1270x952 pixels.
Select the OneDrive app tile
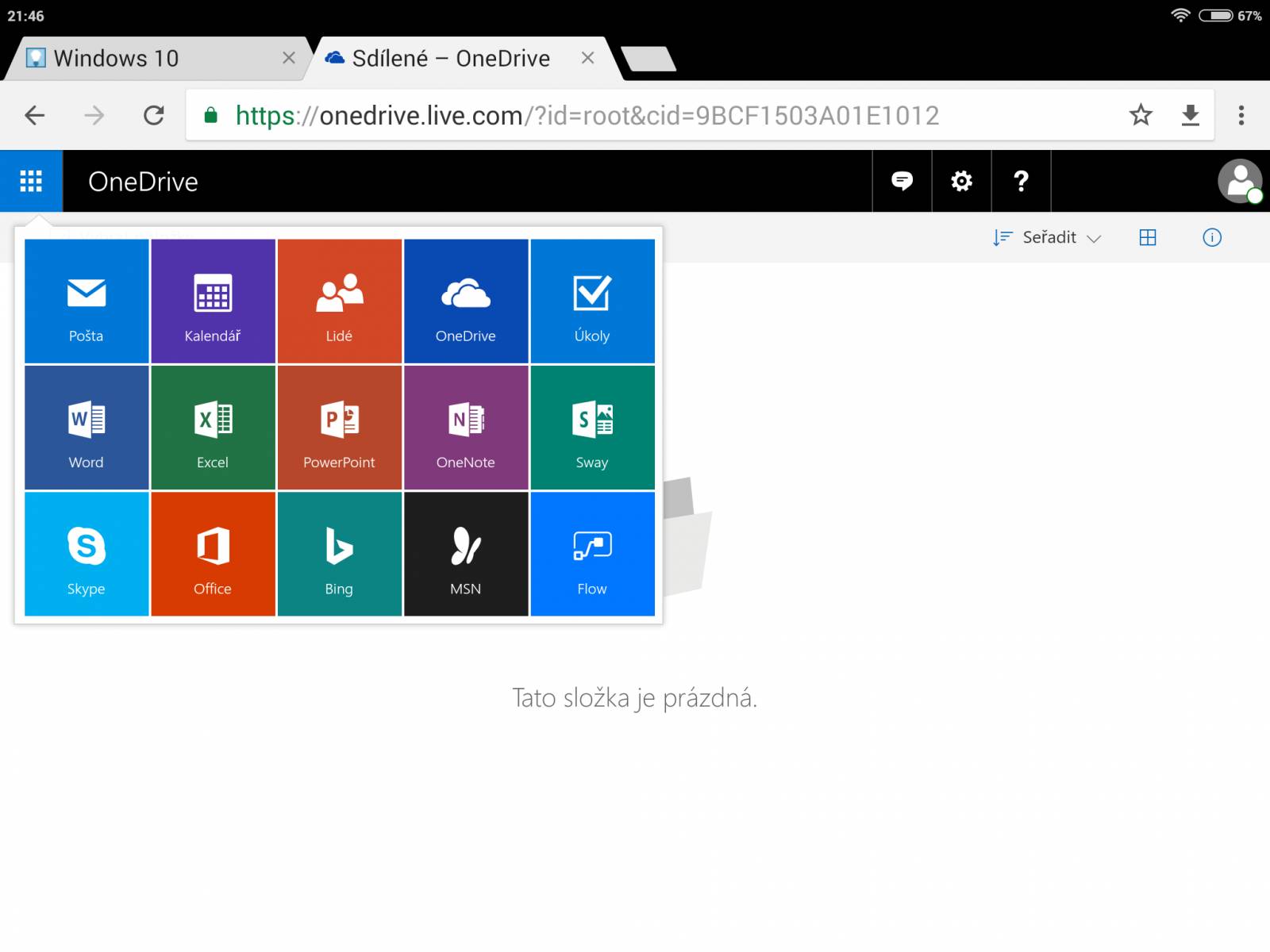point(466,301)
